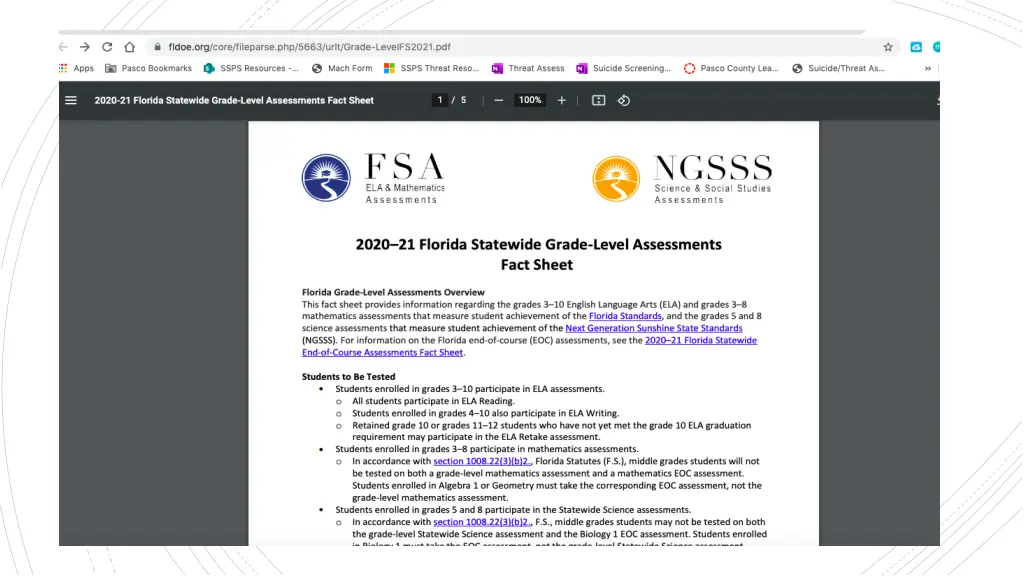The width and height of the screenshot is (1024, 576).
Task: Go back with the browser back arrow
Action: coord(63,47)
